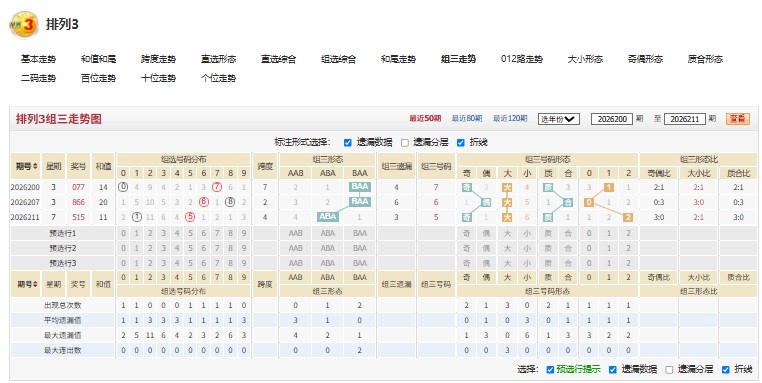Click period number 2026207
This screenshot has width=762, height=383.
pyautogui.click(x=25, y=202)
